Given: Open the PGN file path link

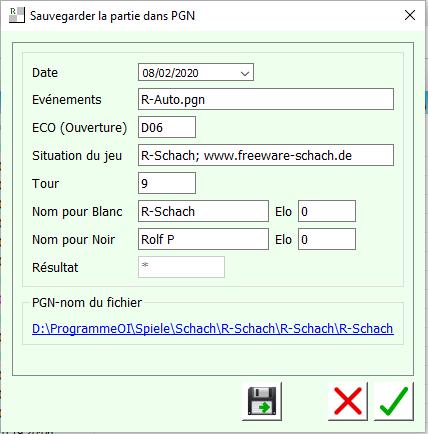Looking at the screenshot, I should (x=213, y=329).
